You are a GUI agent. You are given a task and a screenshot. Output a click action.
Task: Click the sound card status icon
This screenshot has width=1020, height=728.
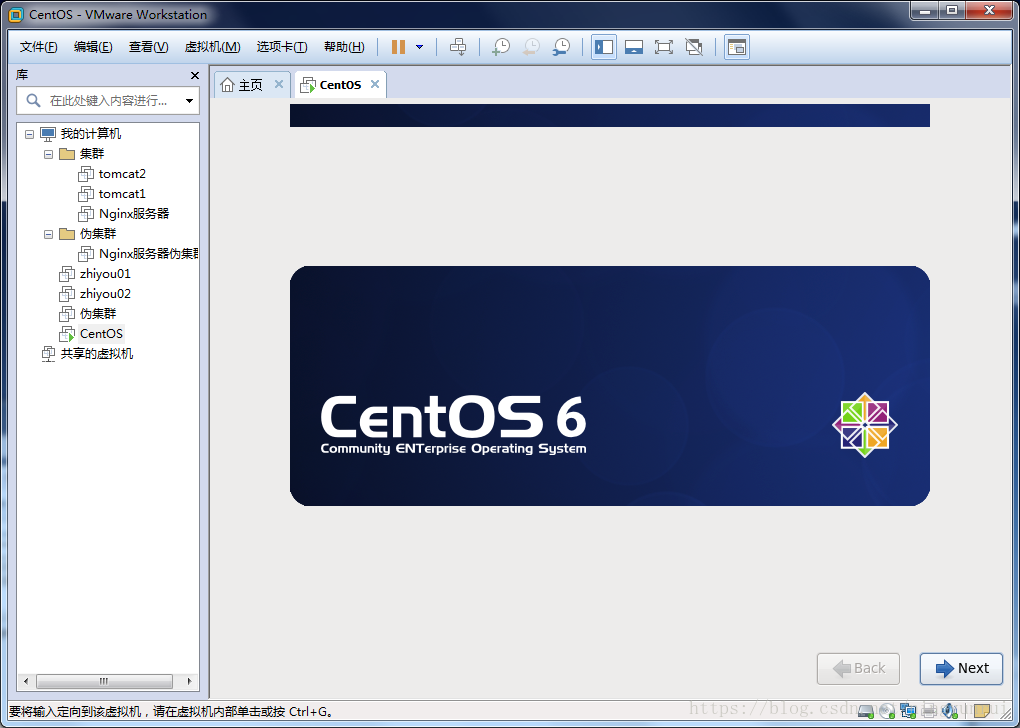point(950,711)
